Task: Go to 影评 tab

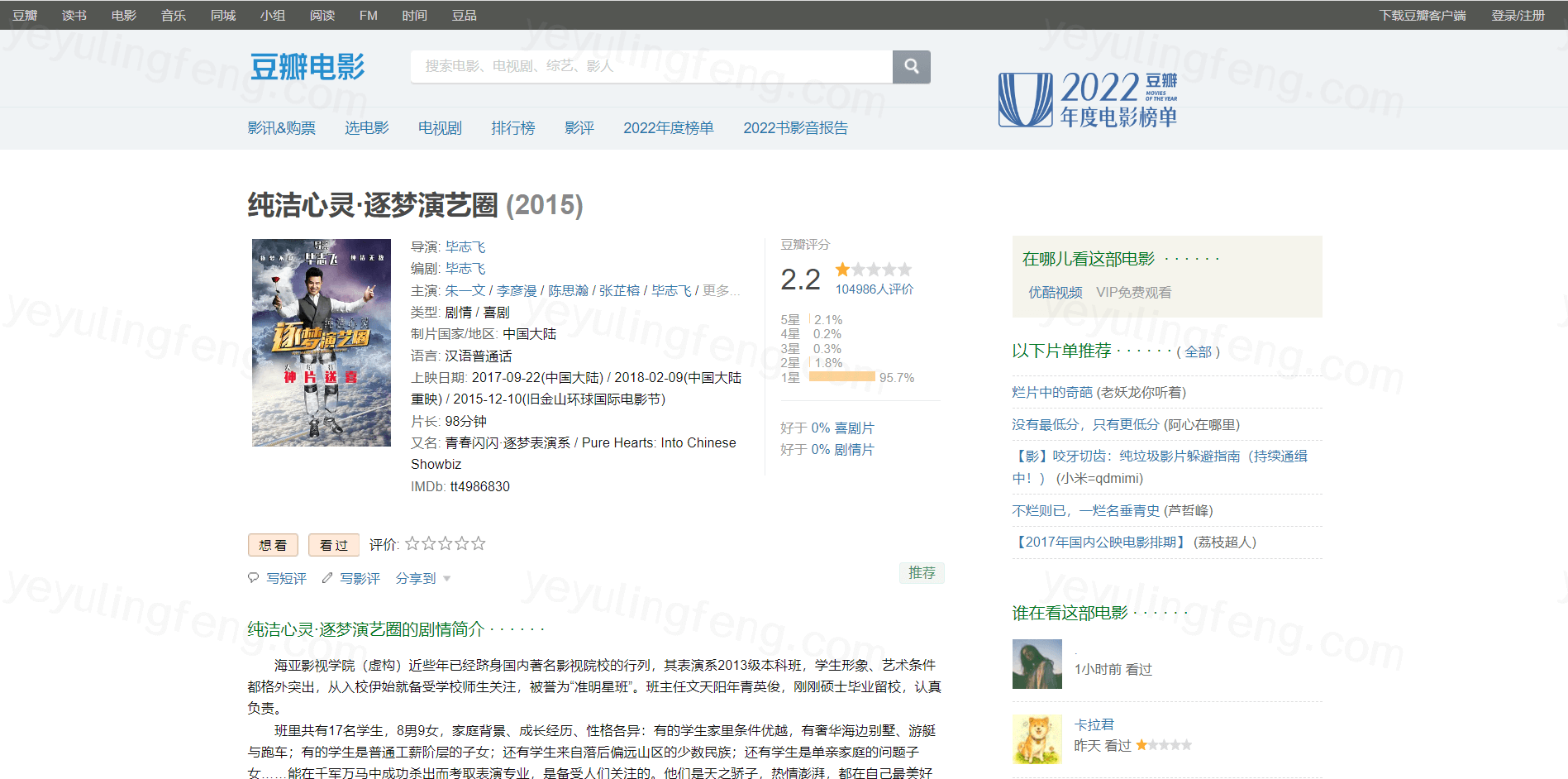Action: [x=579, y=127]
